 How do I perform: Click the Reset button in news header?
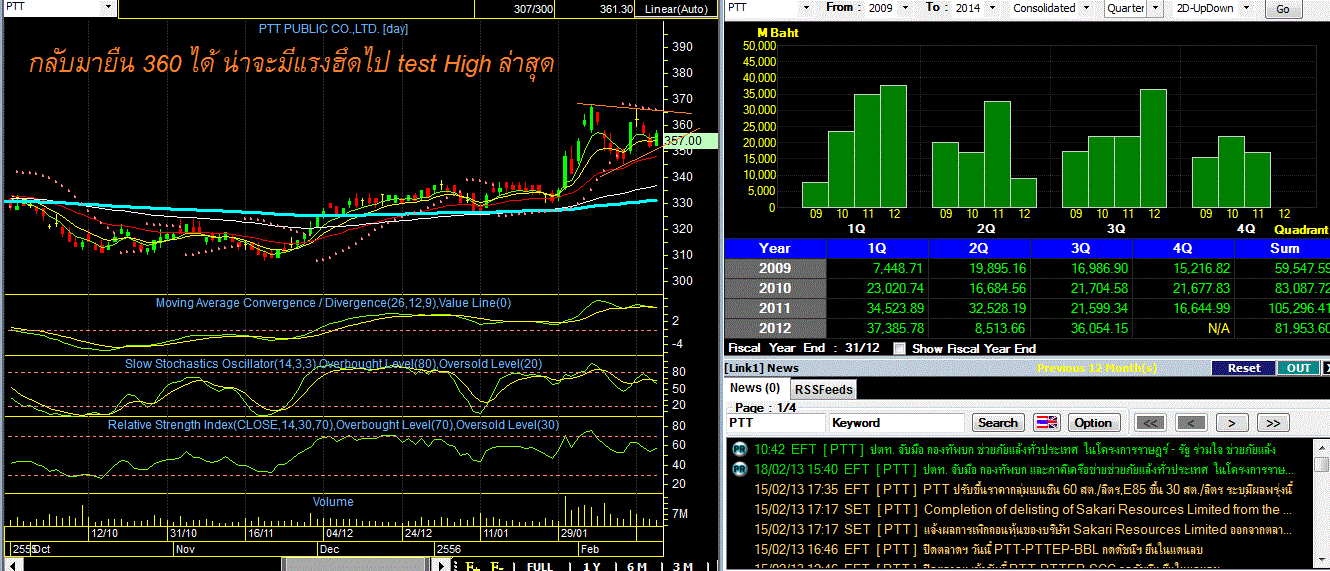tap(1244, 368)
